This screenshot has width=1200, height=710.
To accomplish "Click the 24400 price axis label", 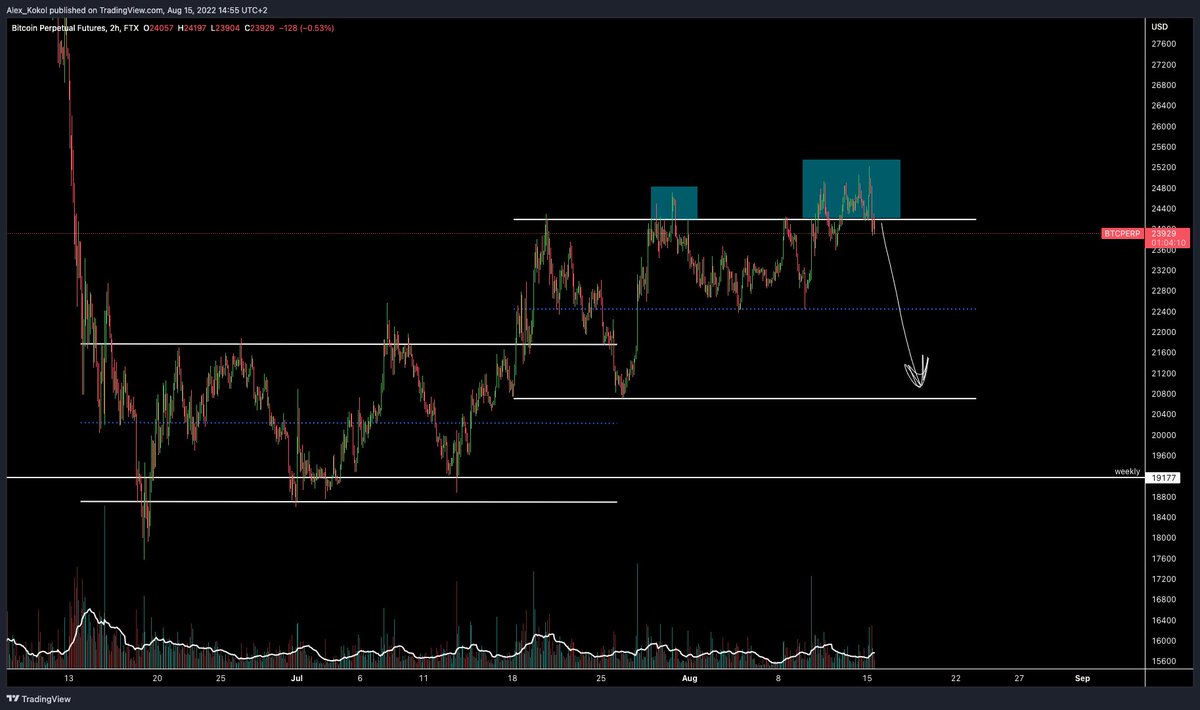I will point(1162,208).
